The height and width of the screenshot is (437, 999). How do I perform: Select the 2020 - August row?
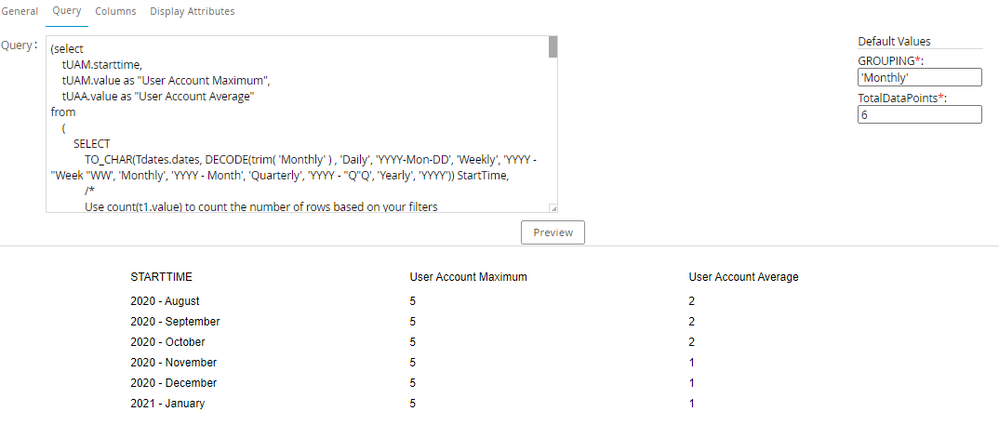tap(165, 301)
